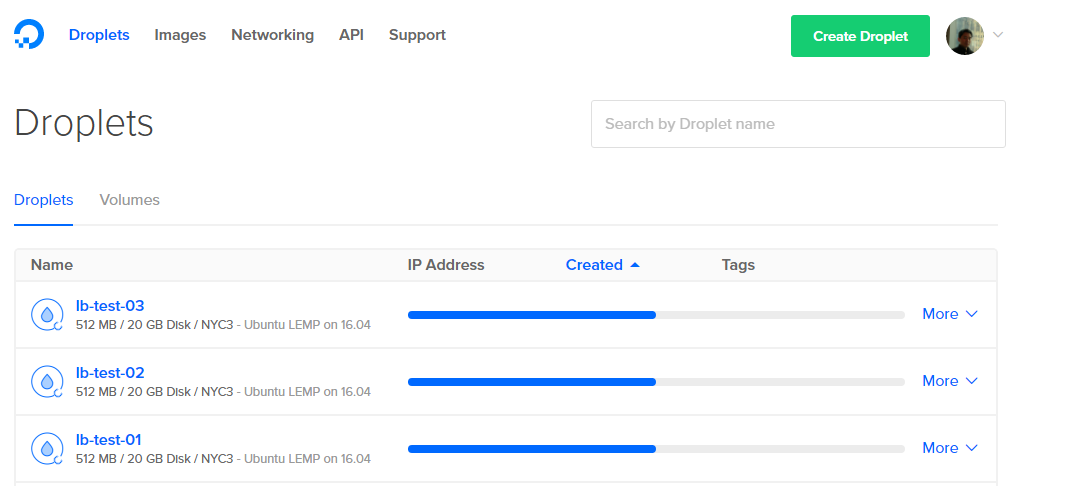
Task: Go to Droplets in the top navigation
Action: pyautogui.click(x=99, y=35)
